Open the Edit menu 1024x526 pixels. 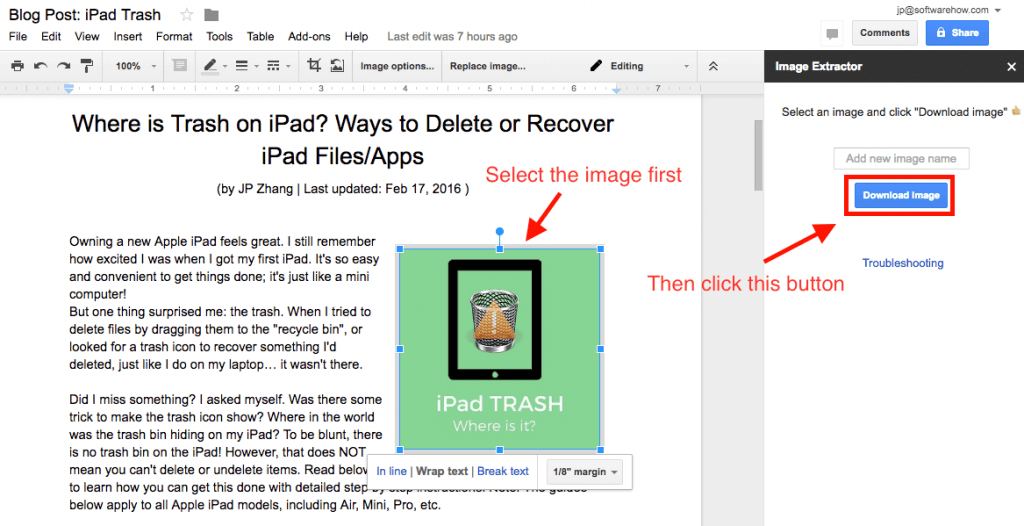[x=51, y=37]
